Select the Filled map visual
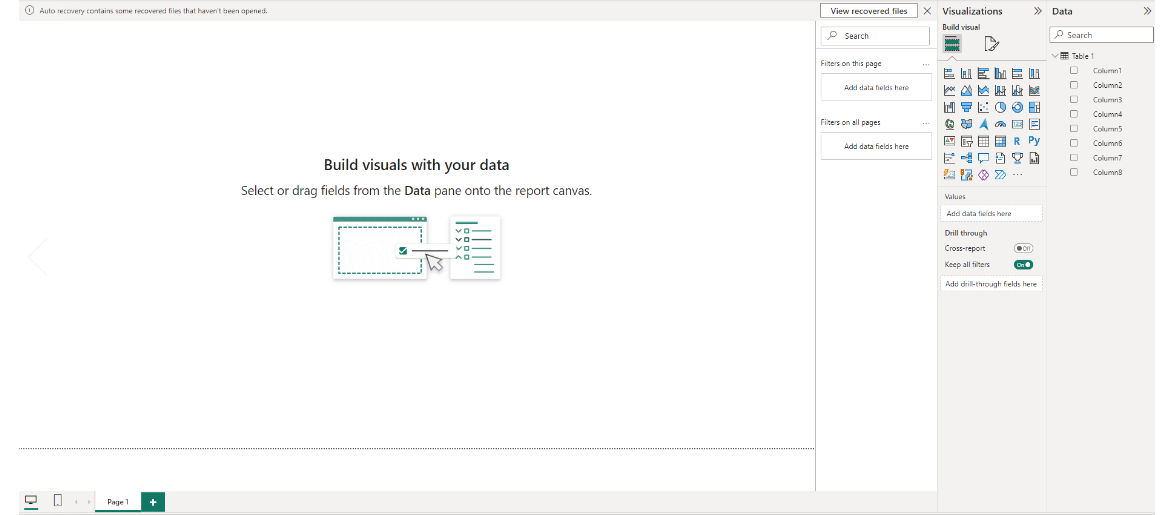This screenshot has height=515, width=1166. tap(966, 124)
